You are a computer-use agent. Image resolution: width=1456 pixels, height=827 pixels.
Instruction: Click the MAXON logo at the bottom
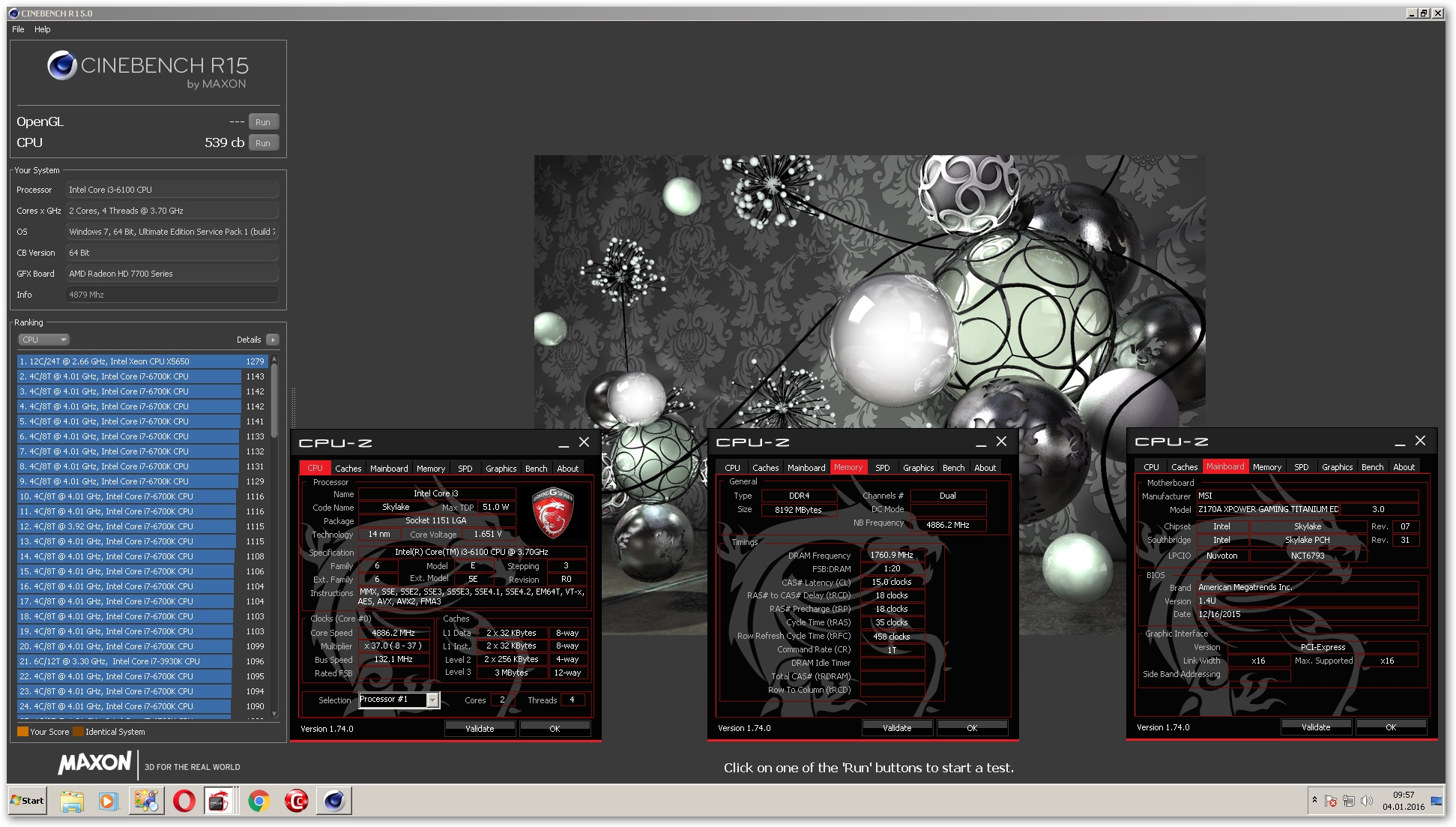coord(94,763)
